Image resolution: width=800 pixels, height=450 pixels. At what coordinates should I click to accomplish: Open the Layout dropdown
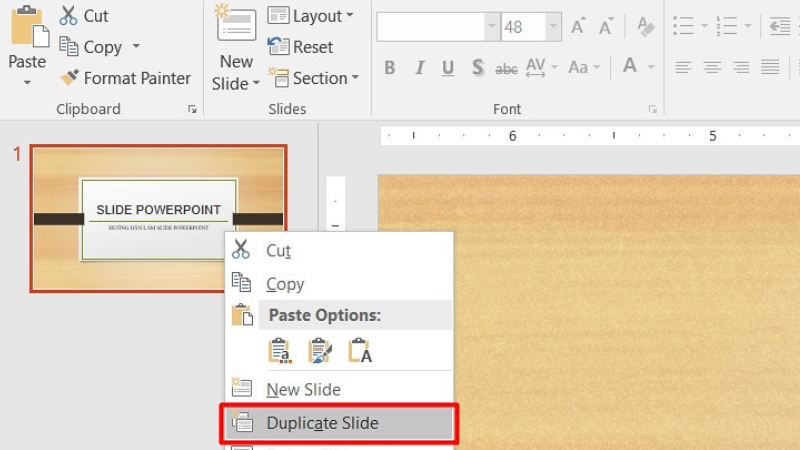point(310,16)
